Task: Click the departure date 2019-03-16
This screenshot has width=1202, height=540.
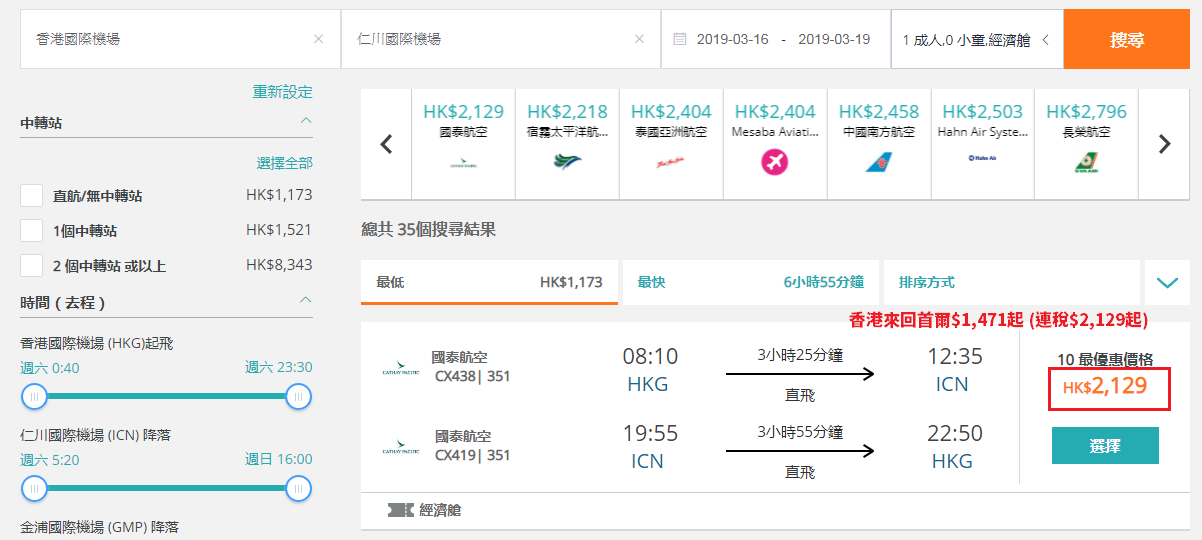Action: (732, 40)
